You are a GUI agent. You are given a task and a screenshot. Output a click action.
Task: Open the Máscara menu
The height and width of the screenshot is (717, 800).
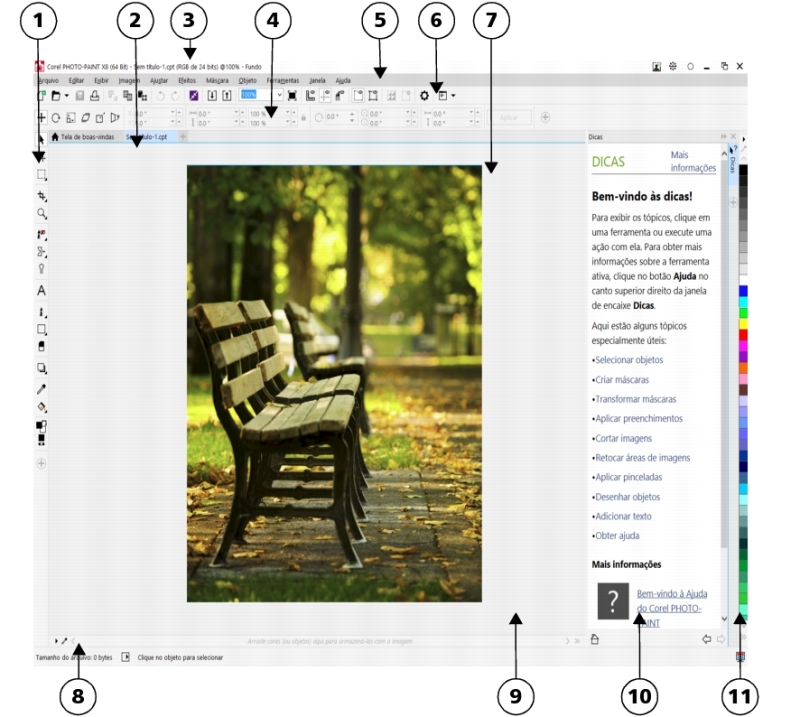coord(217,79)
